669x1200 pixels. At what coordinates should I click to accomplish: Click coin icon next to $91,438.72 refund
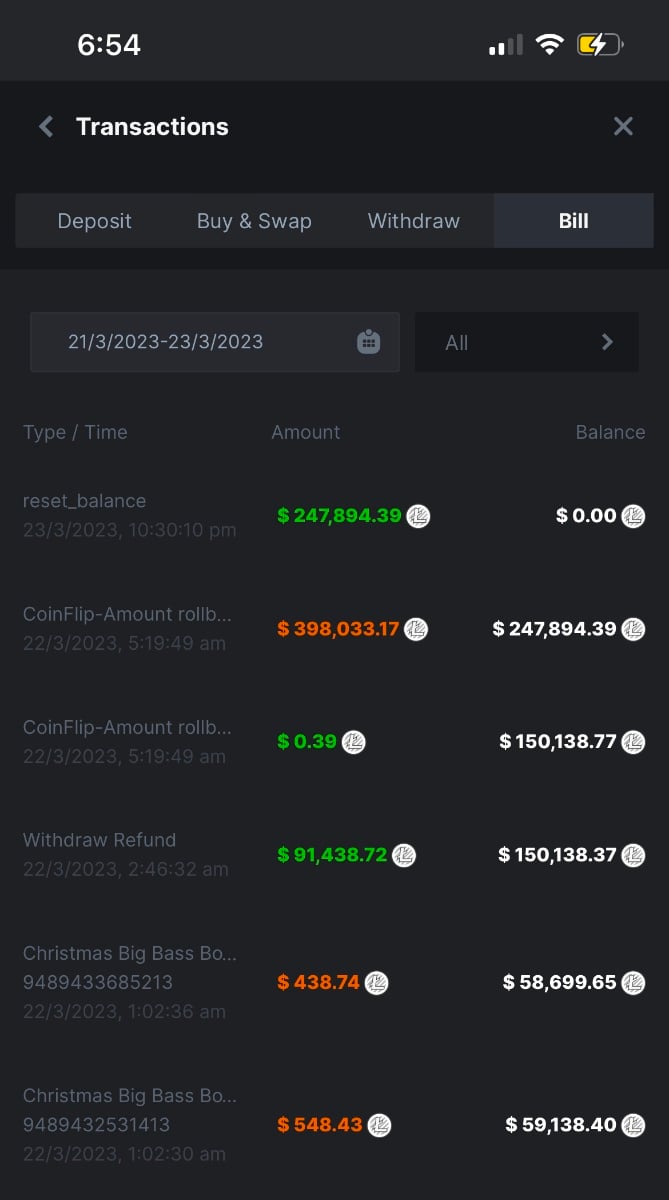[404, 855]
